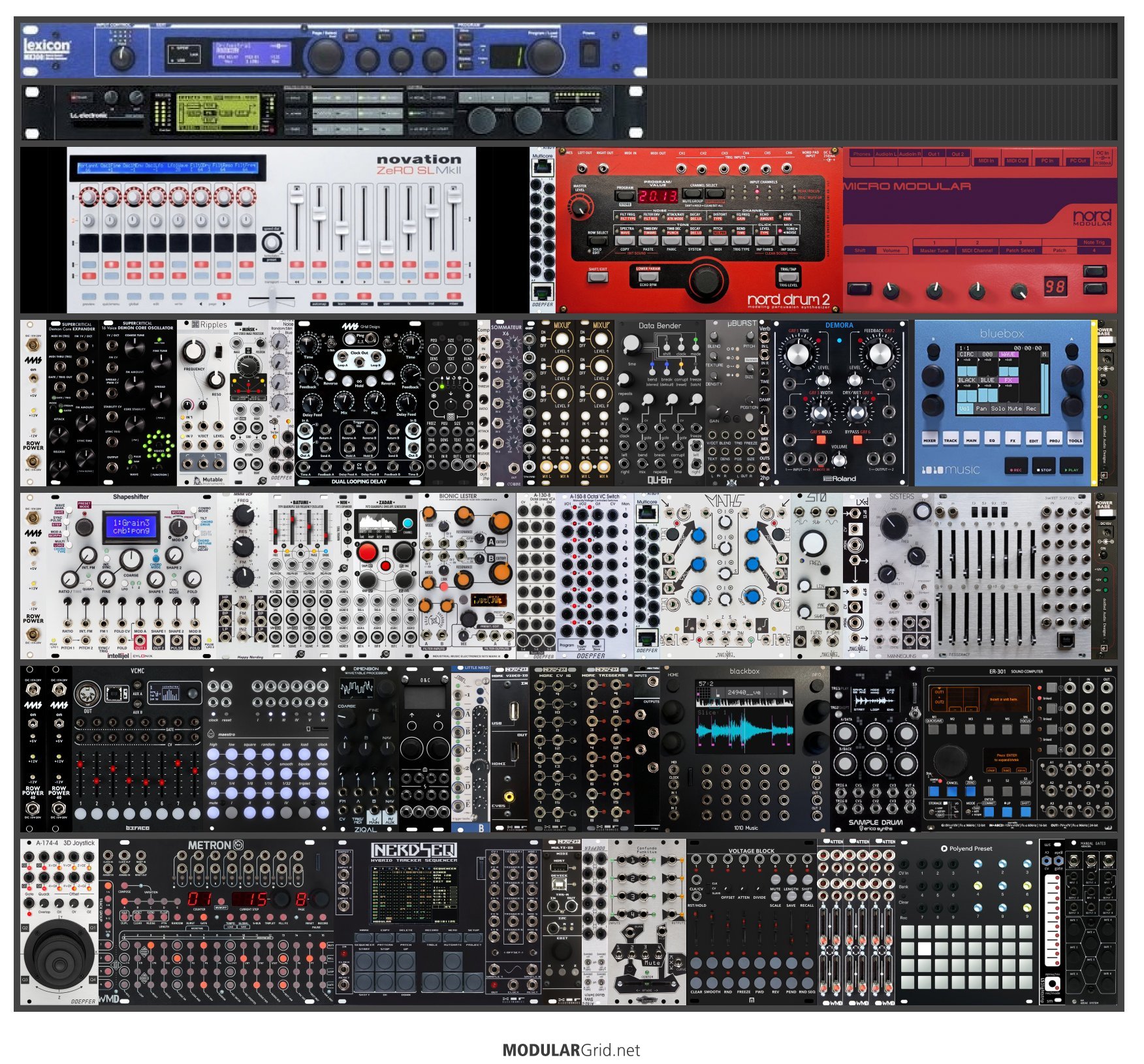Click the Micro Modular '98' display

pos(1055,285)
